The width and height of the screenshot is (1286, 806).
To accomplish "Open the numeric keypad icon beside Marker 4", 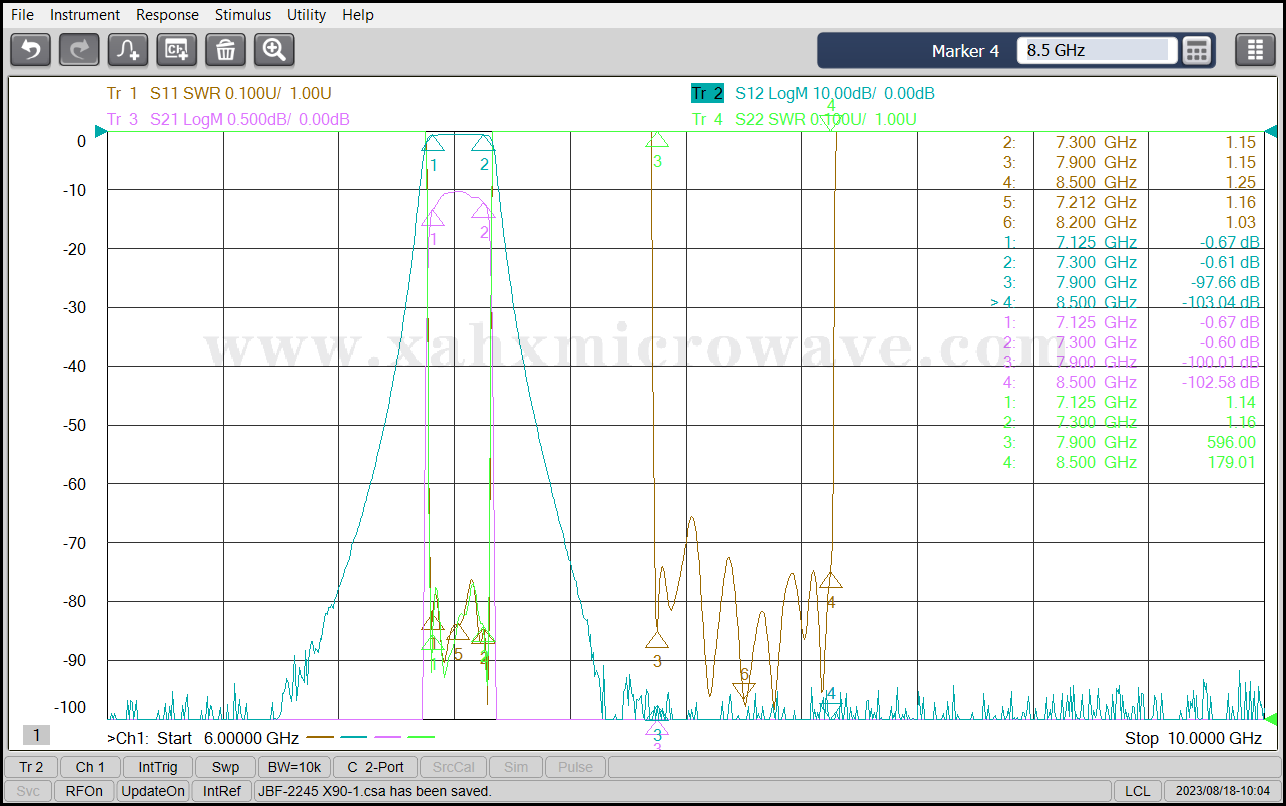I will (1197, 50).
